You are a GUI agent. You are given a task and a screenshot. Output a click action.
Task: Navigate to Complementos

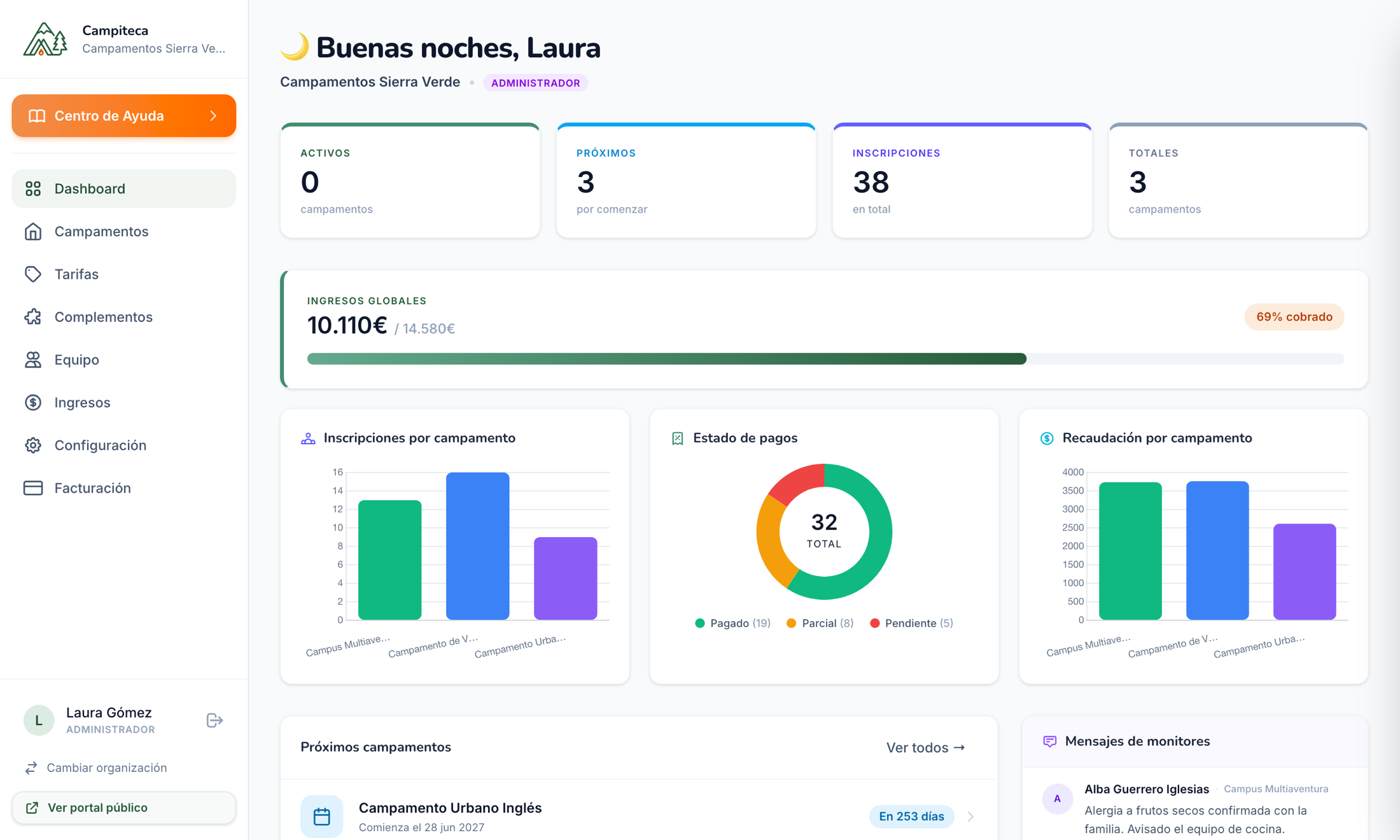[124, 317]
